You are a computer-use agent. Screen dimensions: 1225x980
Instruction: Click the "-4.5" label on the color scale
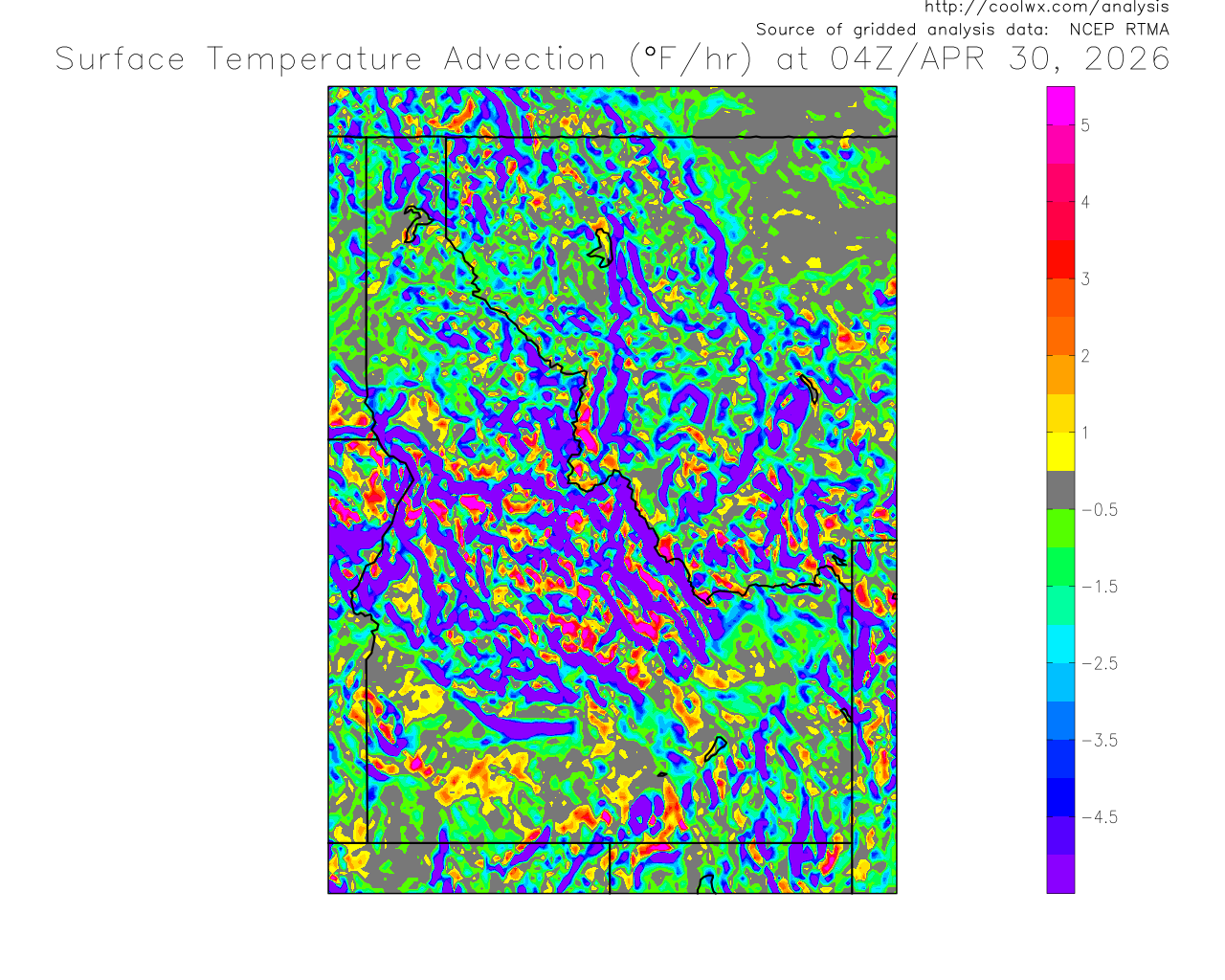[x=1099, y=817]
